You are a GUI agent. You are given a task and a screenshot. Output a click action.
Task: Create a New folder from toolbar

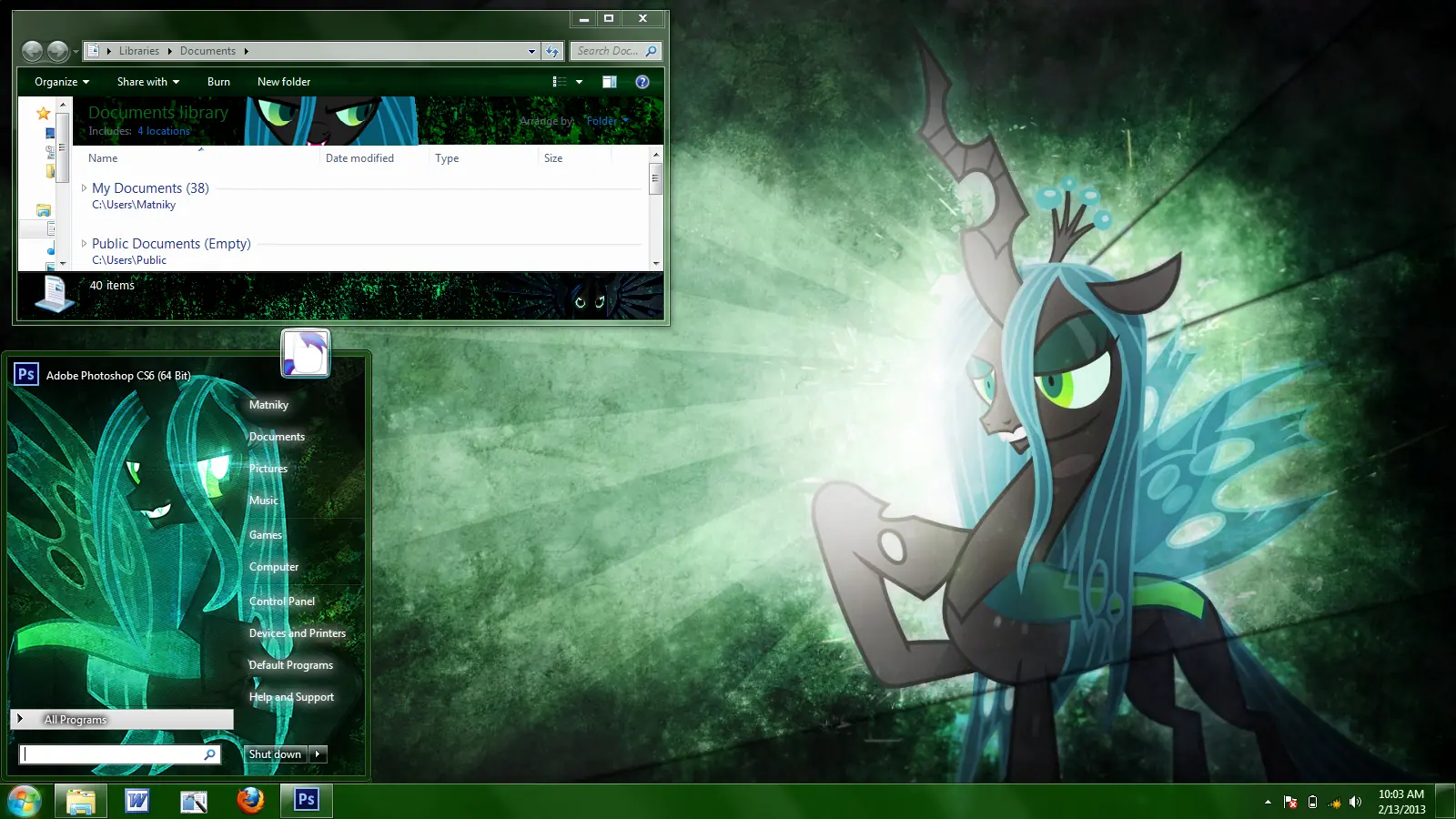[x=284, y=82]
